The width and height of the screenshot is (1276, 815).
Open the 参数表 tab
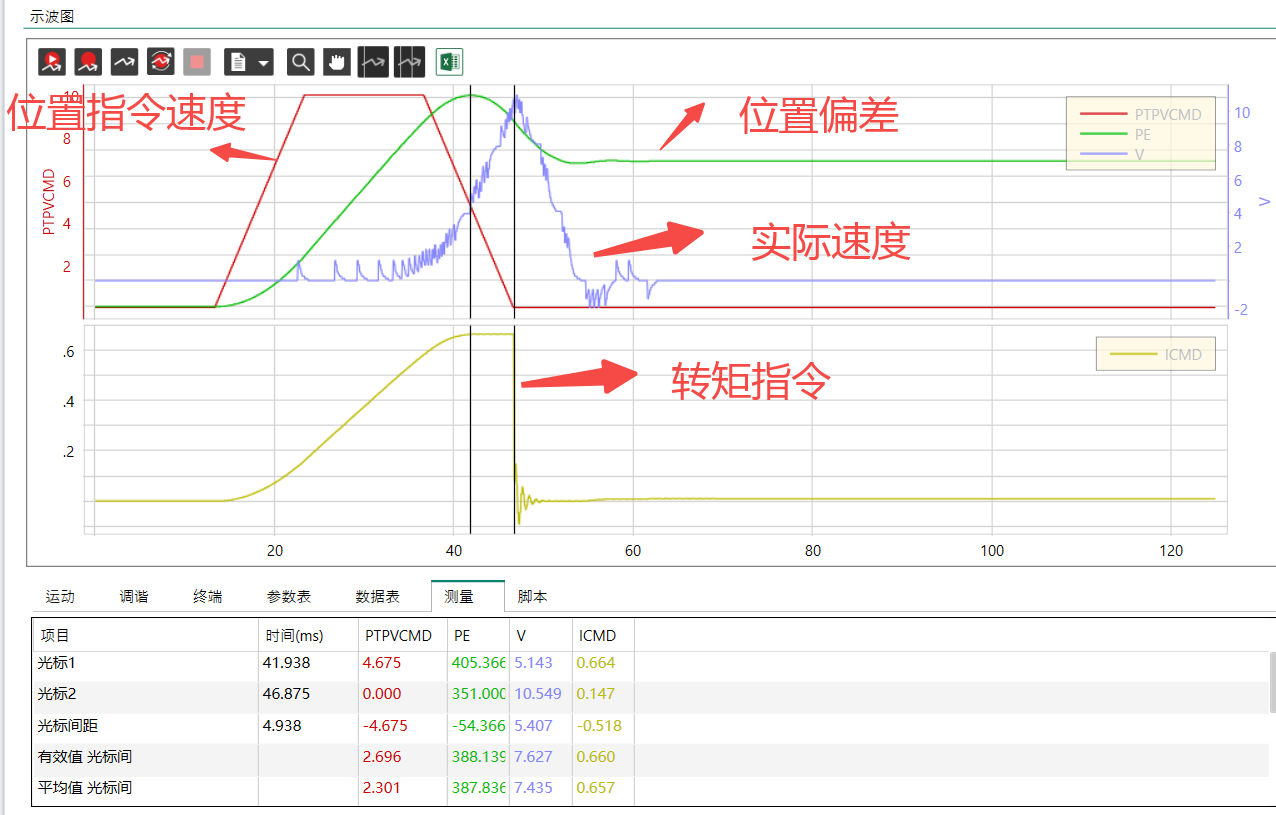pos(289,597)
